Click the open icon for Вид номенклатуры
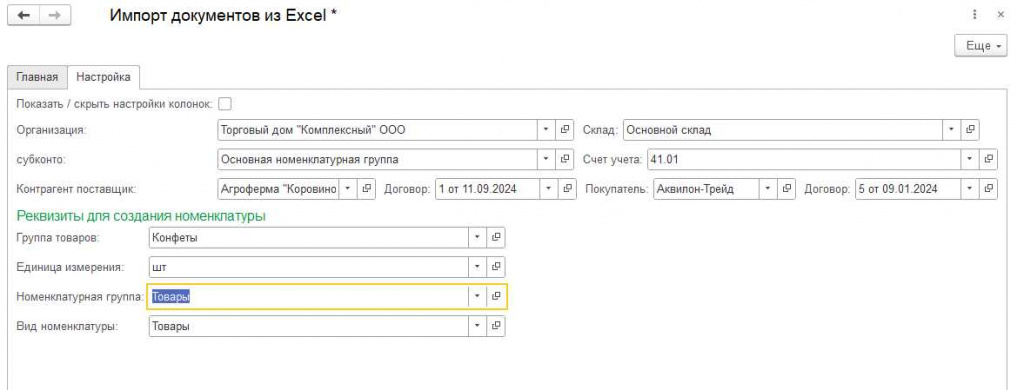Viewport: 1024px width, 390px height. point(496,325)
